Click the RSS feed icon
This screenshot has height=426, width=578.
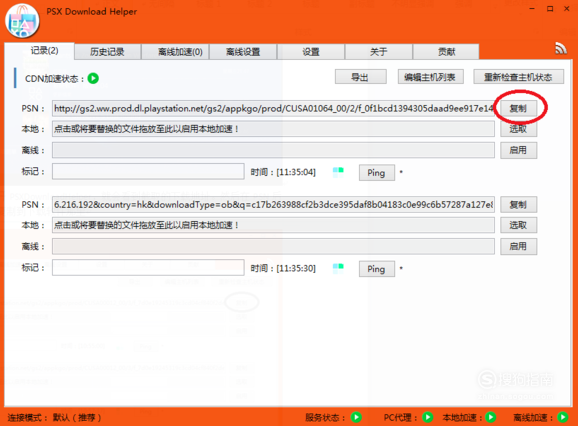coord(561,49)
